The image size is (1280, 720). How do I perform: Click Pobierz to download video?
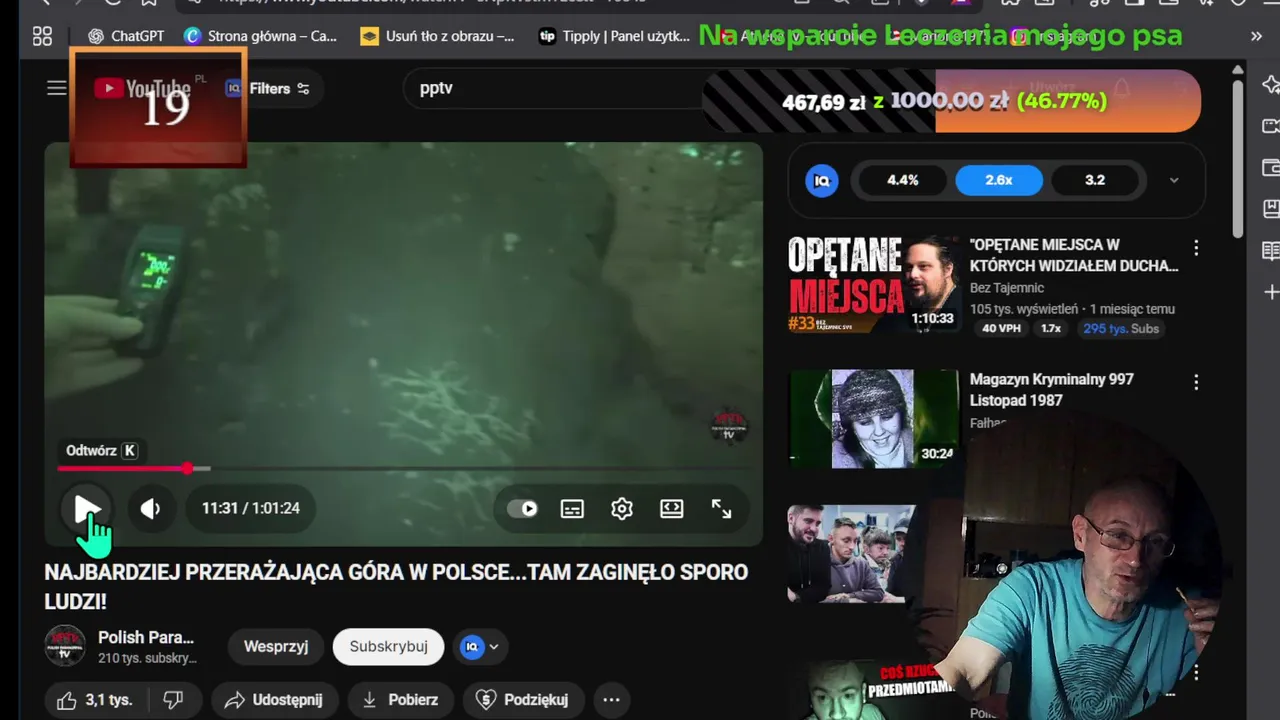(400, 700)
